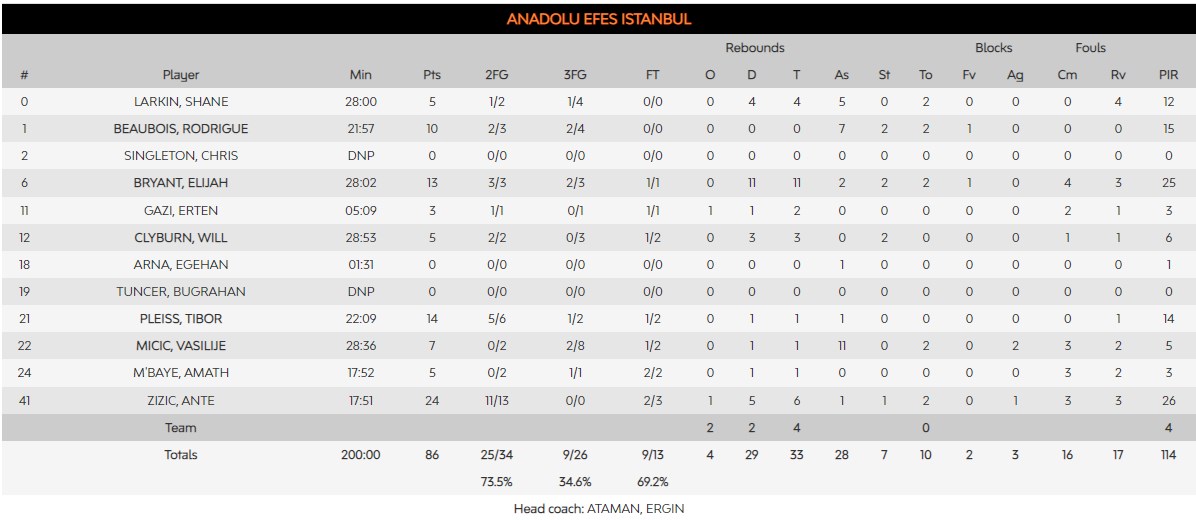Click M'BAYE, AMATH player name
The image size is (1196, 520).
[x=181, y=373]
